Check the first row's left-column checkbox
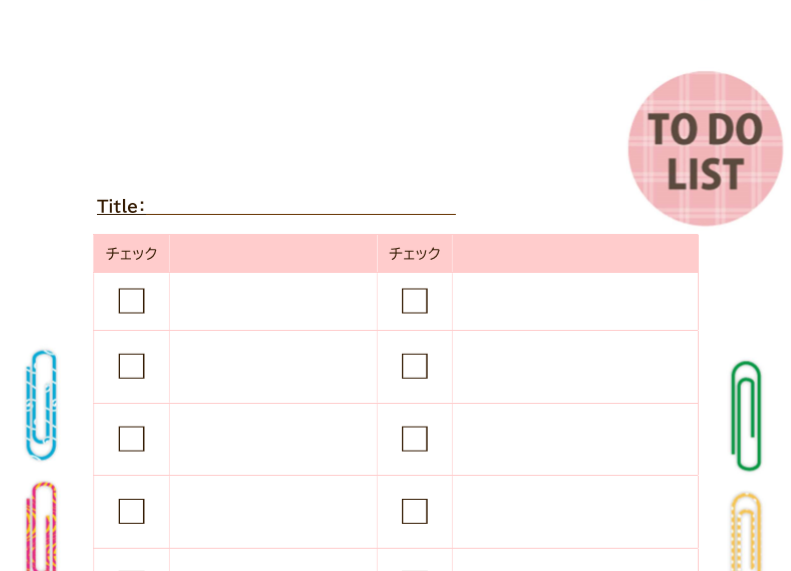The width and height of the screenshot is (791, 571). pos(131,301)
